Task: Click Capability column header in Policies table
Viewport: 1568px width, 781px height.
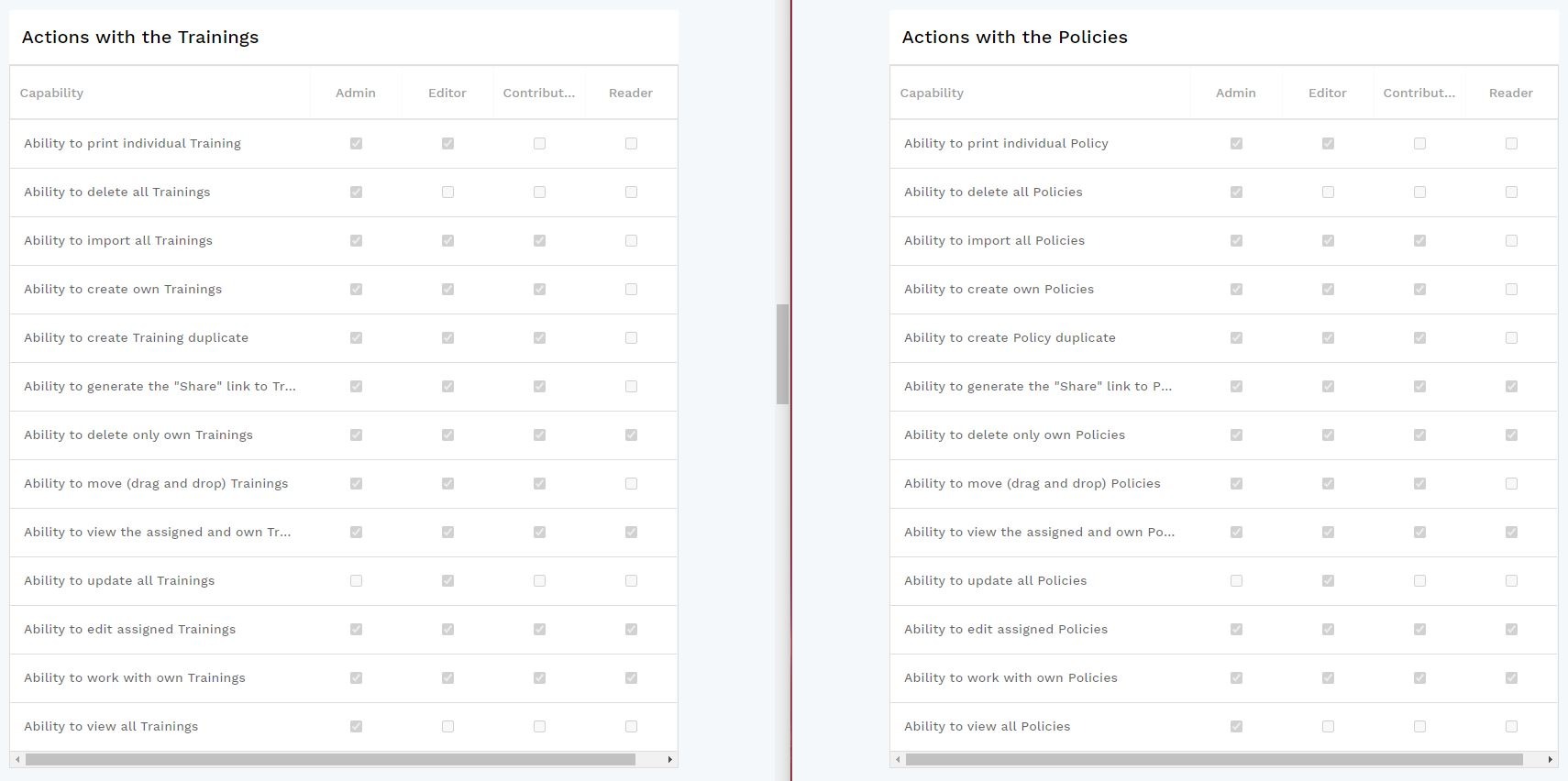Action: (932, 93)
